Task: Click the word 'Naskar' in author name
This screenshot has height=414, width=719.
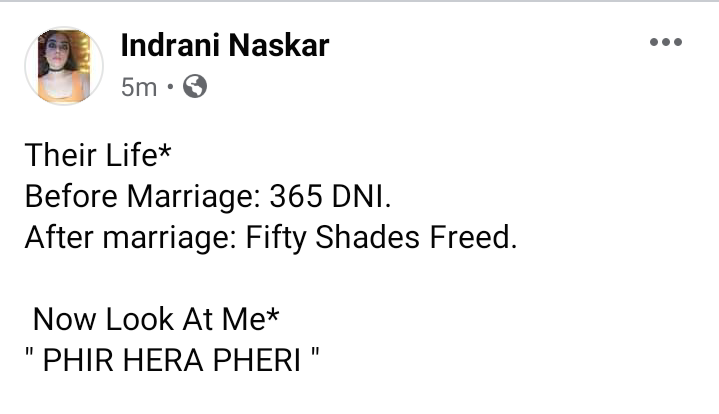Action: pos(279,45)
